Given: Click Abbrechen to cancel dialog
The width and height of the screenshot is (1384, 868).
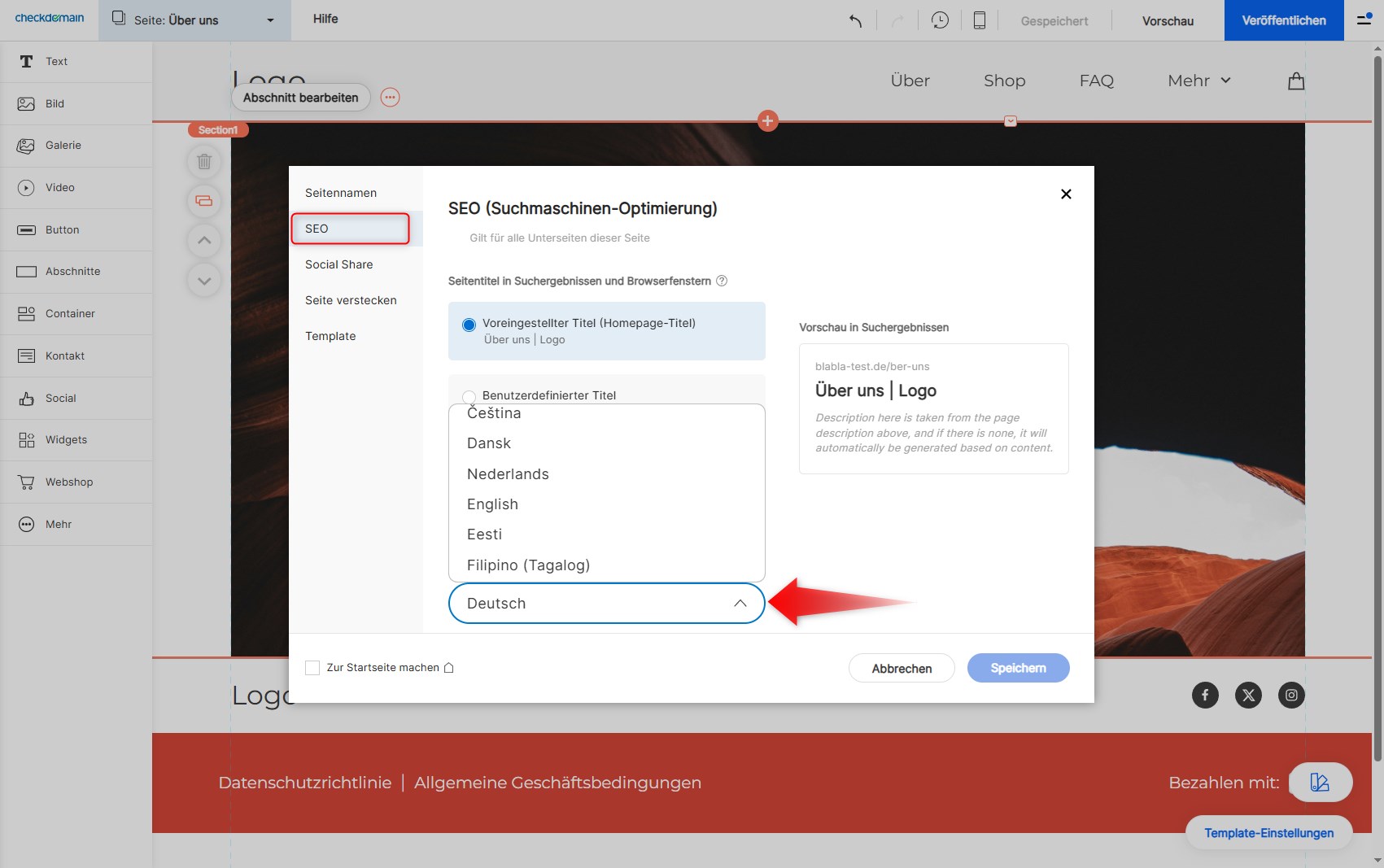Looking at the screenshot, I should tap(901, 668).
